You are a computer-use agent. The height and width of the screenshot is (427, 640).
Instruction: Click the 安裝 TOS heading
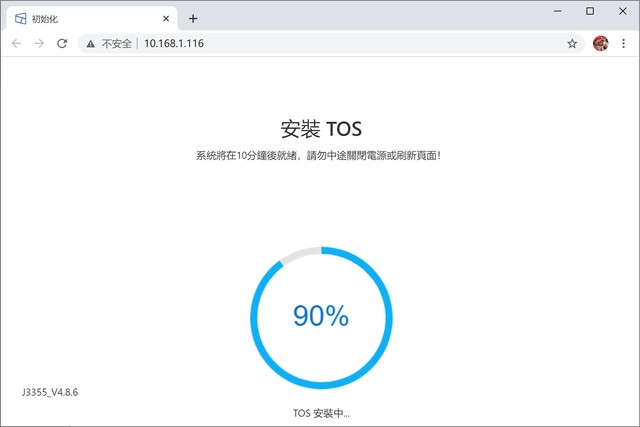point(321,129)
